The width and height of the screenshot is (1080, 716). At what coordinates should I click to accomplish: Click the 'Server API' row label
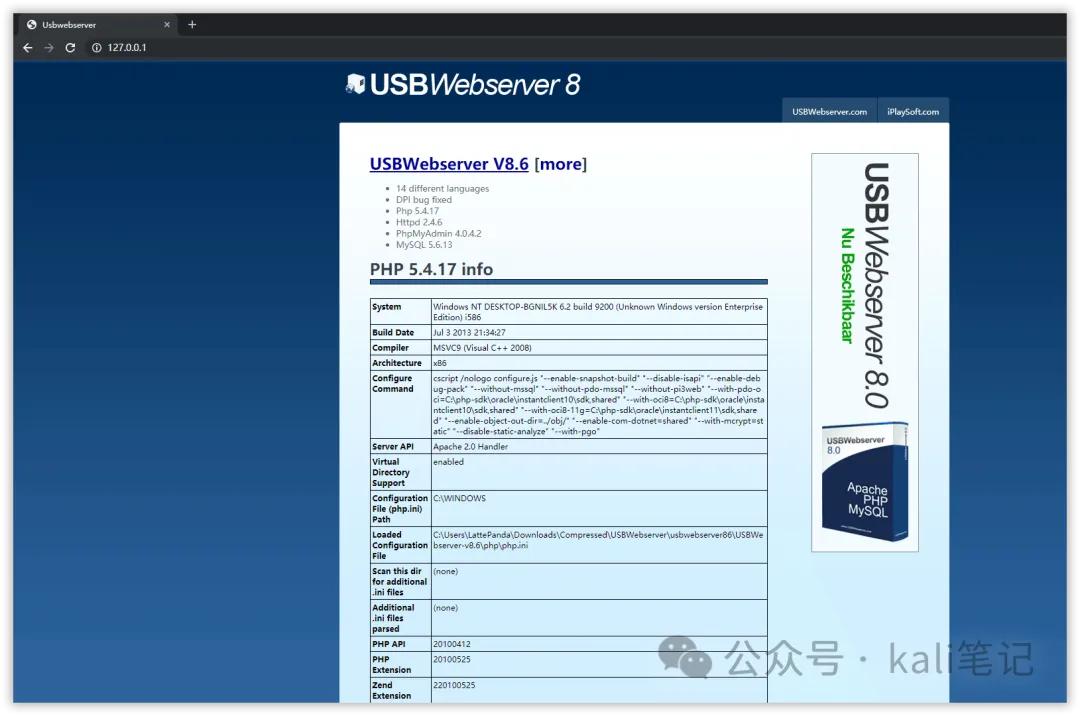tap(393, 447)
